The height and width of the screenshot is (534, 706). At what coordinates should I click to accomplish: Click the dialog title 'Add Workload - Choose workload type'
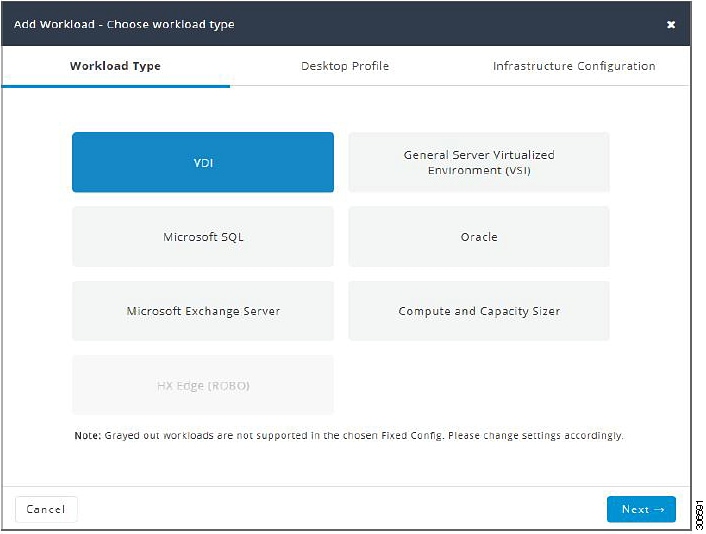pos(124,24)
